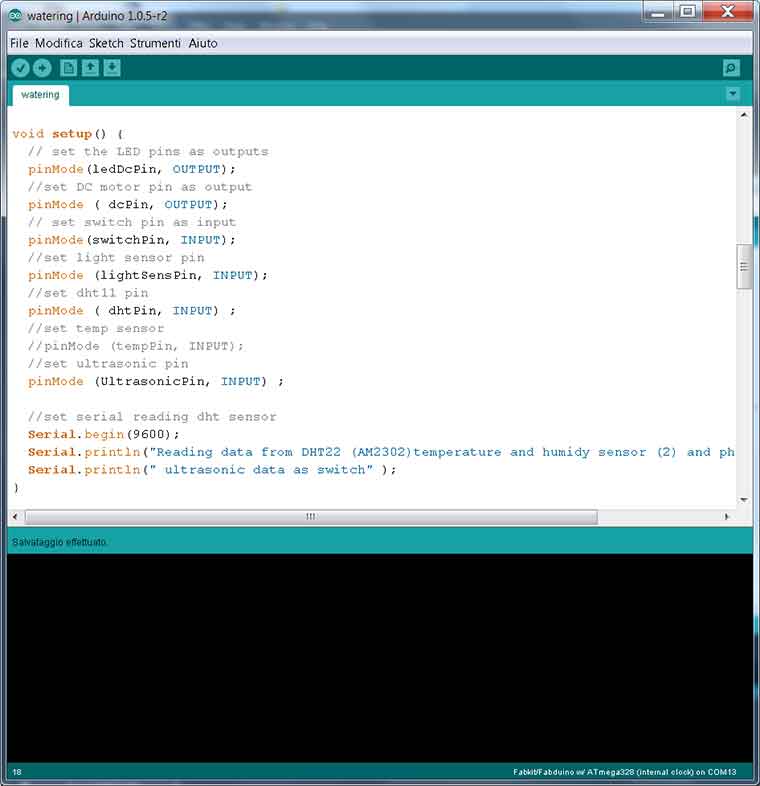Click the vertical scrollbar thumb

tap(744, 267)
